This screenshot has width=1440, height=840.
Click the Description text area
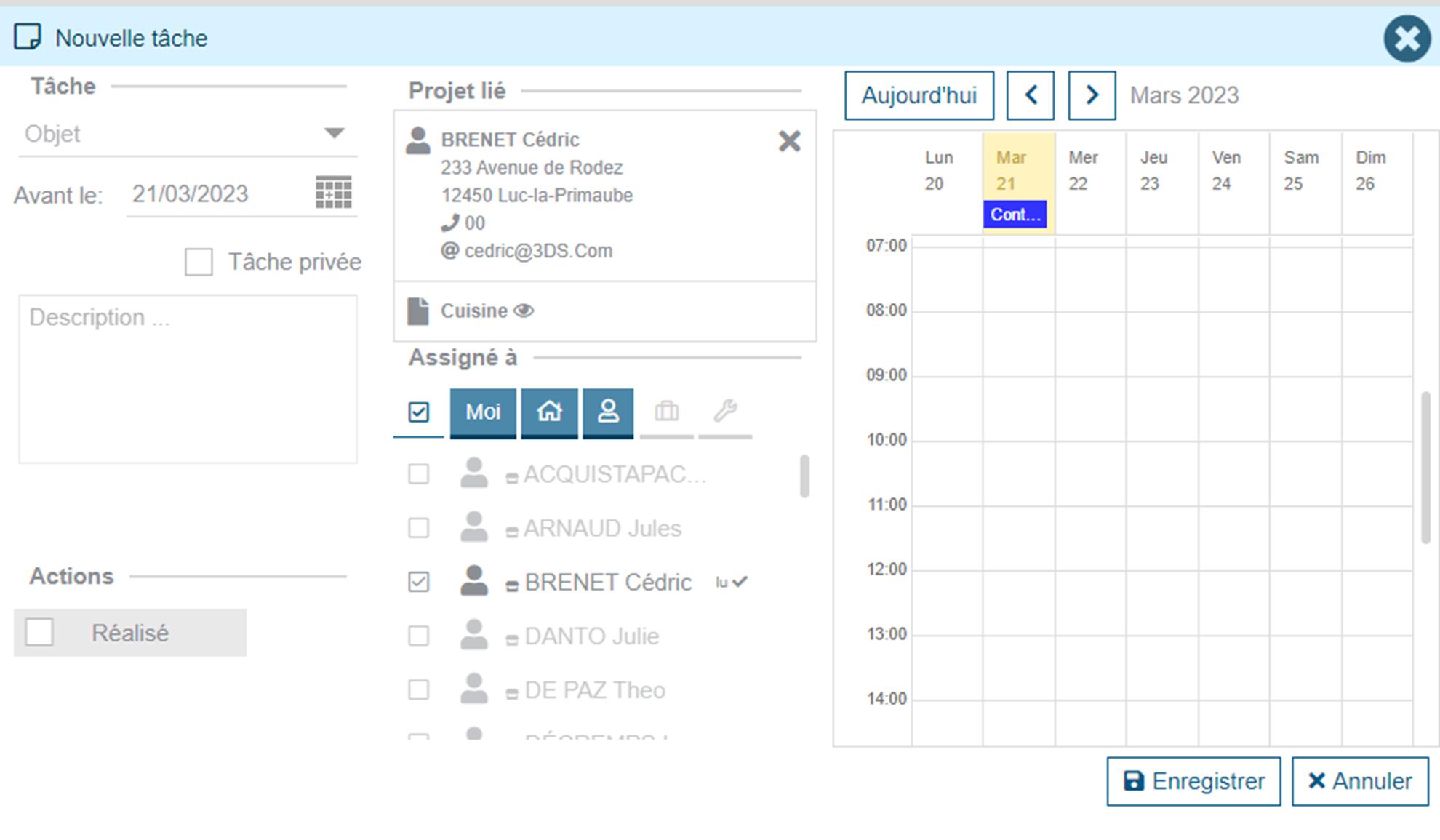[x=188, y=378]
